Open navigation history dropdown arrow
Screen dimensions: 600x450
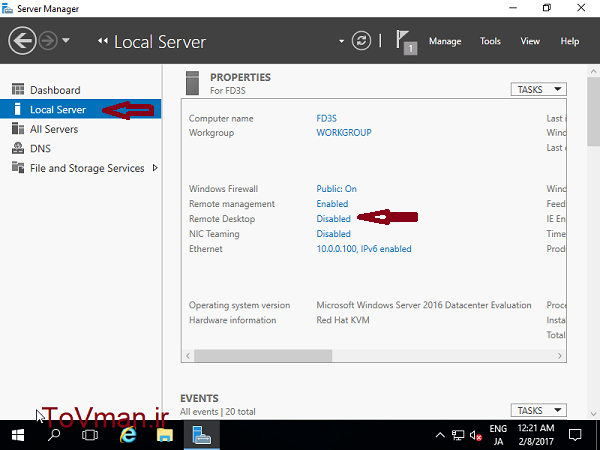tap(66, 40)
